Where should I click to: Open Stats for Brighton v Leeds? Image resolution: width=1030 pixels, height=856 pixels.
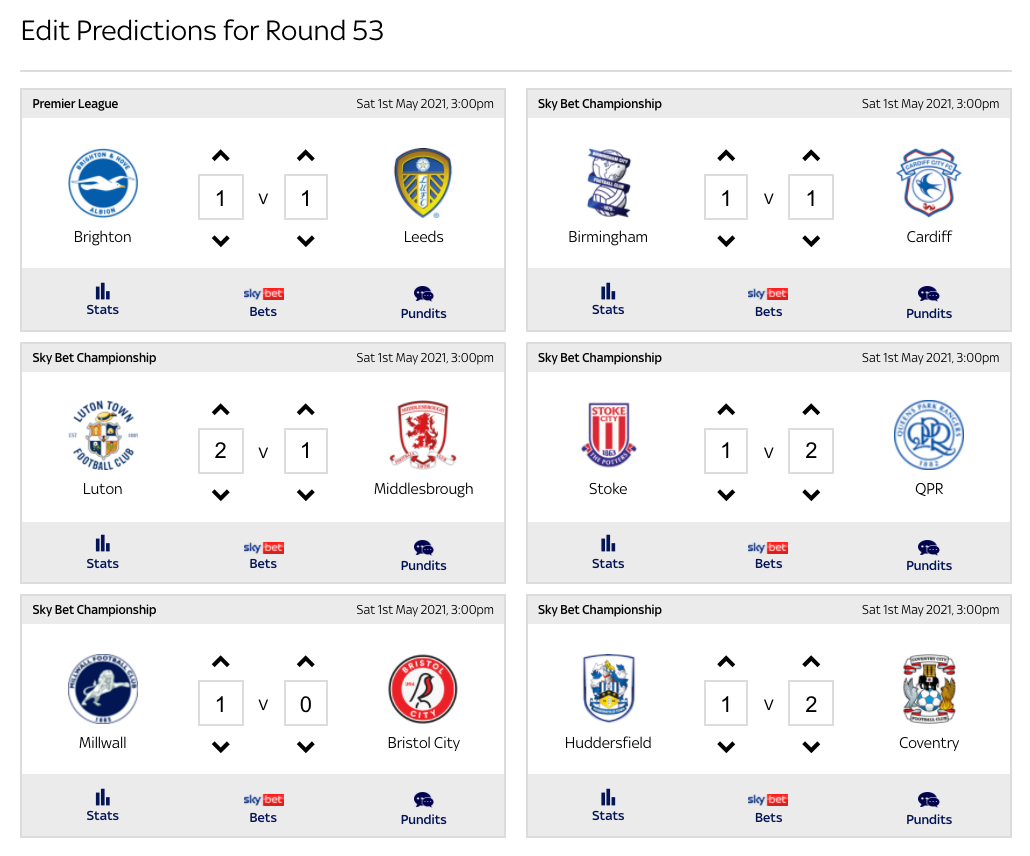coord(102,299)
